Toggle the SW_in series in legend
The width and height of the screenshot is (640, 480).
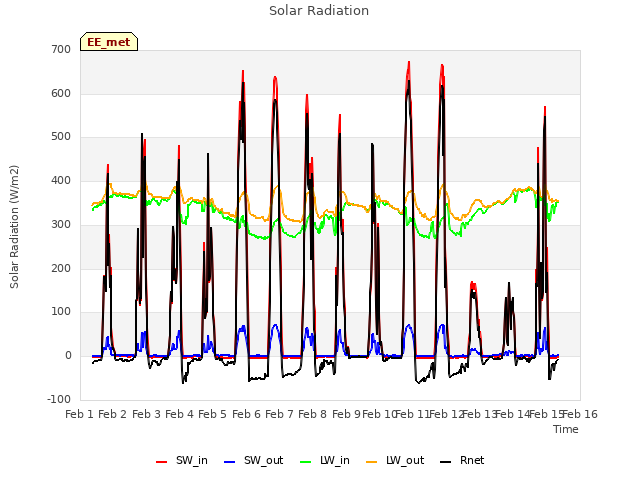182,461
